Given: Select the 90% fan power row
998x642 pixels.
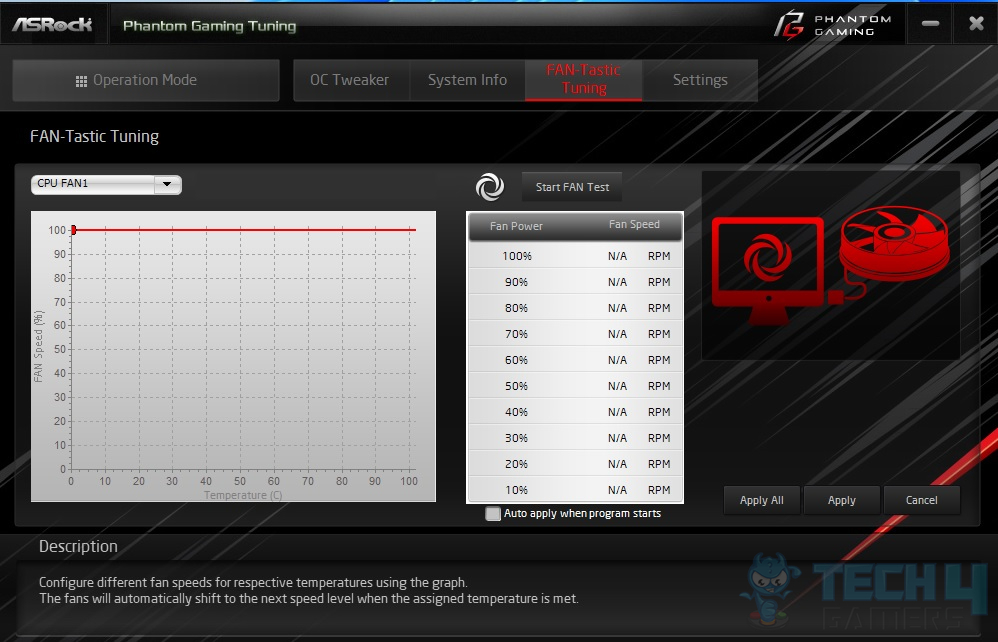Looking at the screenshot, I should click(575, 282).
